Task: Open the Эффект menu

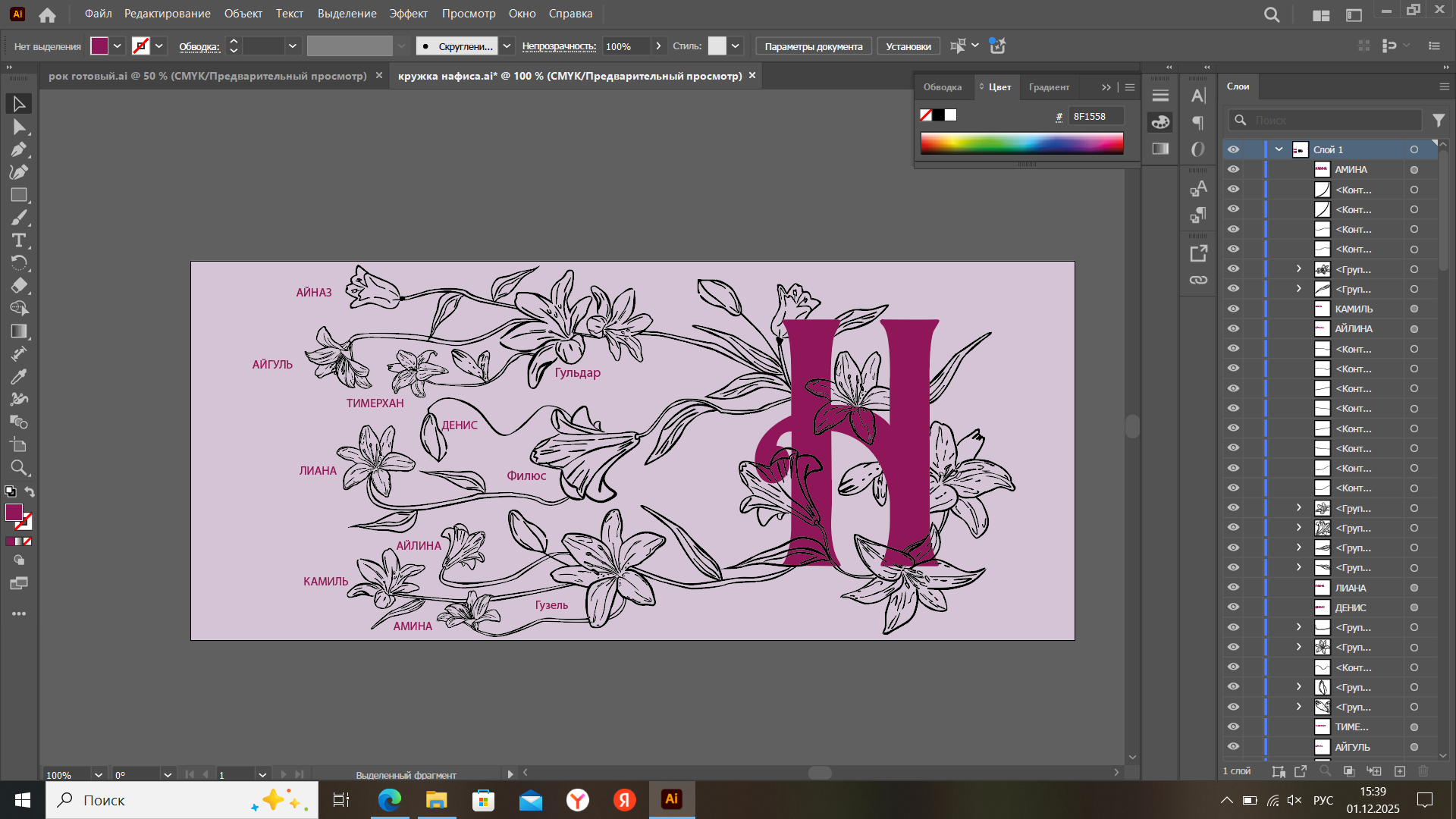Action: coord(408,14)
